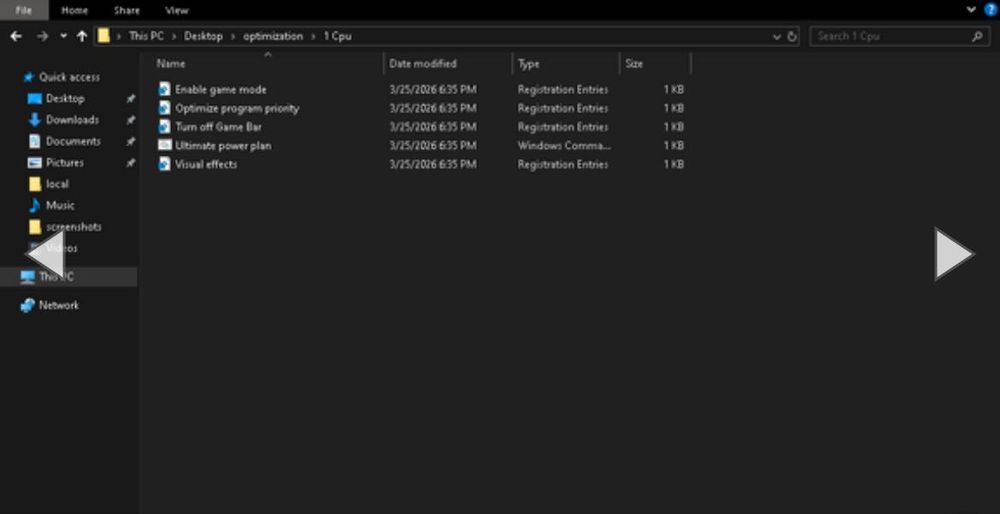Navigate to Desktop in breadcrumb path
This screenshot has width=1000, height=514.
[203, 36]
